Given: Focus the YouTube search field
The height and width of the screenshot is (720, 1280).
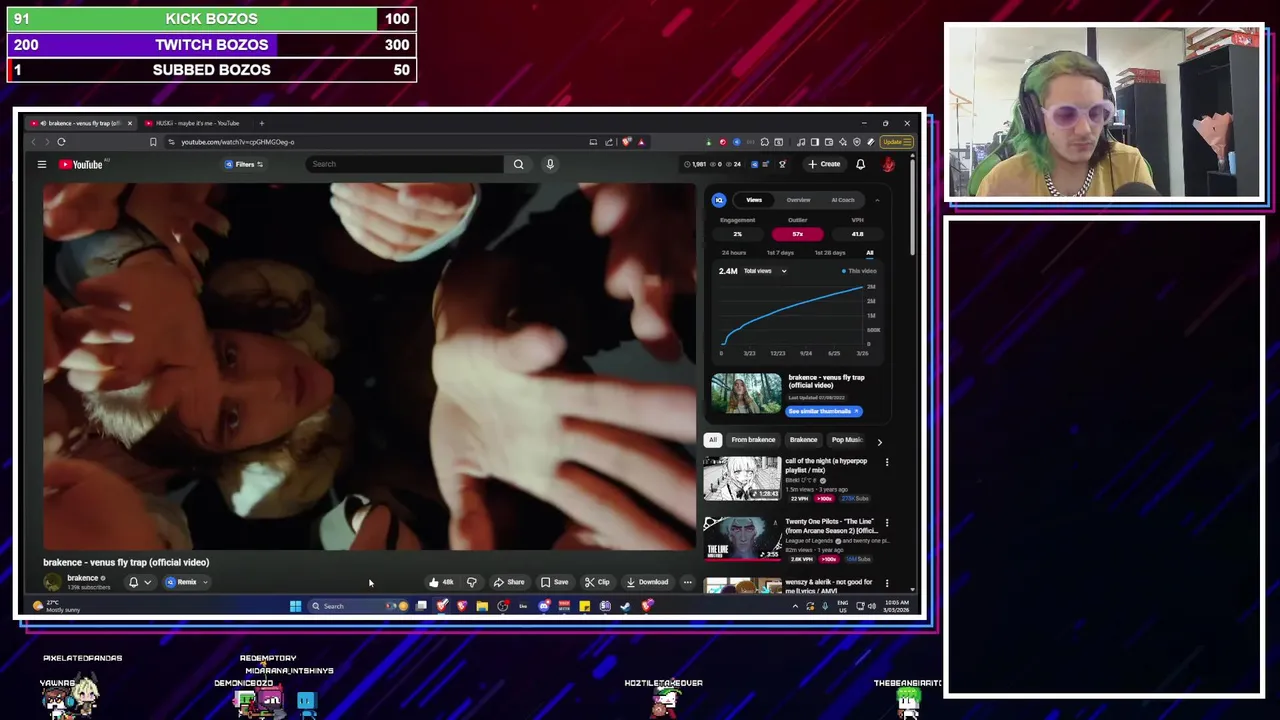Looking at the screenshot, I should click(x=405, y=164).
